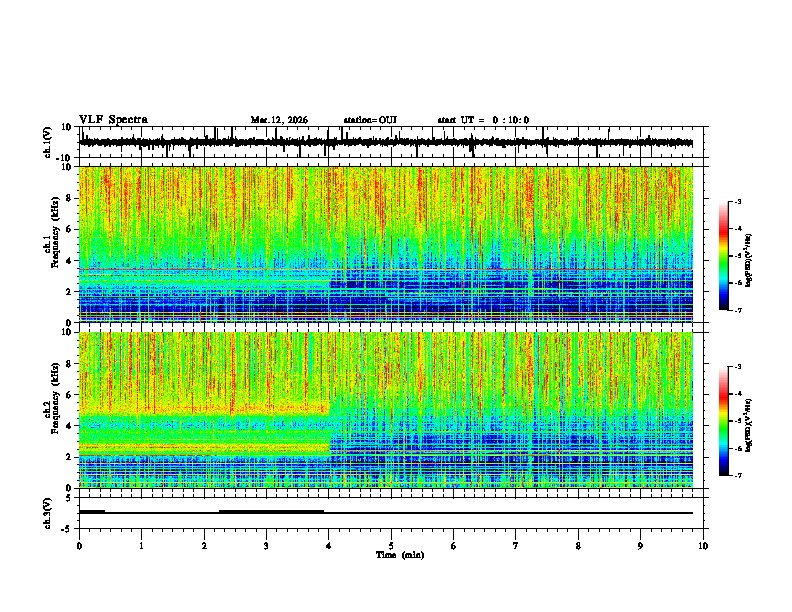The image size is (792, 612).
Task: Click the ch.2 "Frequency (kHz)" axis label
Action: coord(55,398)
